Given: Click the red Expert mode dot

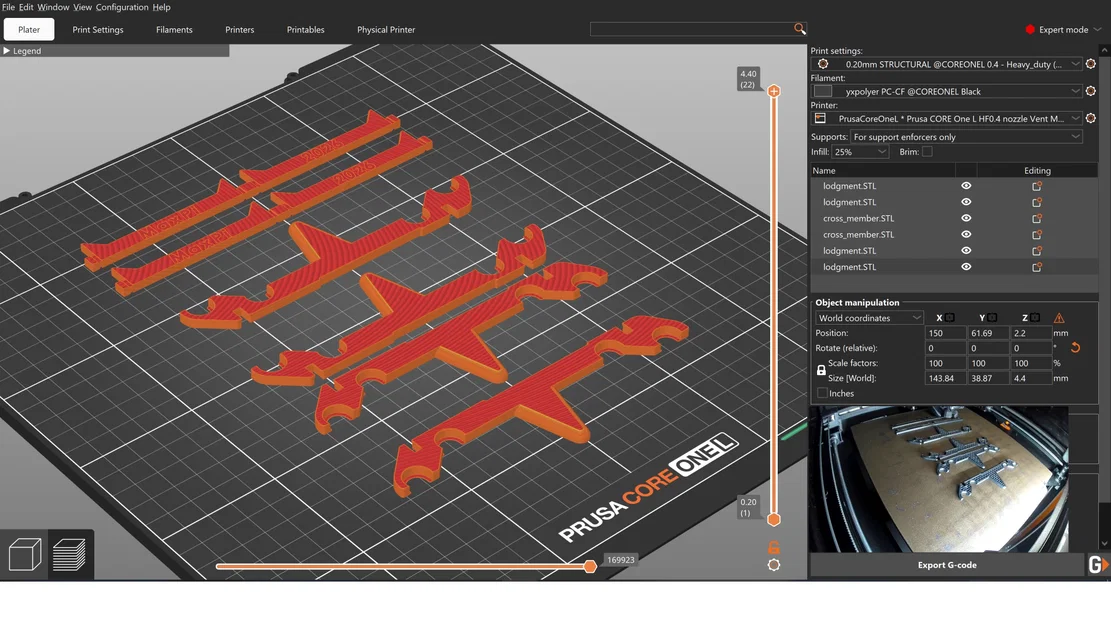Looking at the screenshot, I should [x=1030, y=30].
